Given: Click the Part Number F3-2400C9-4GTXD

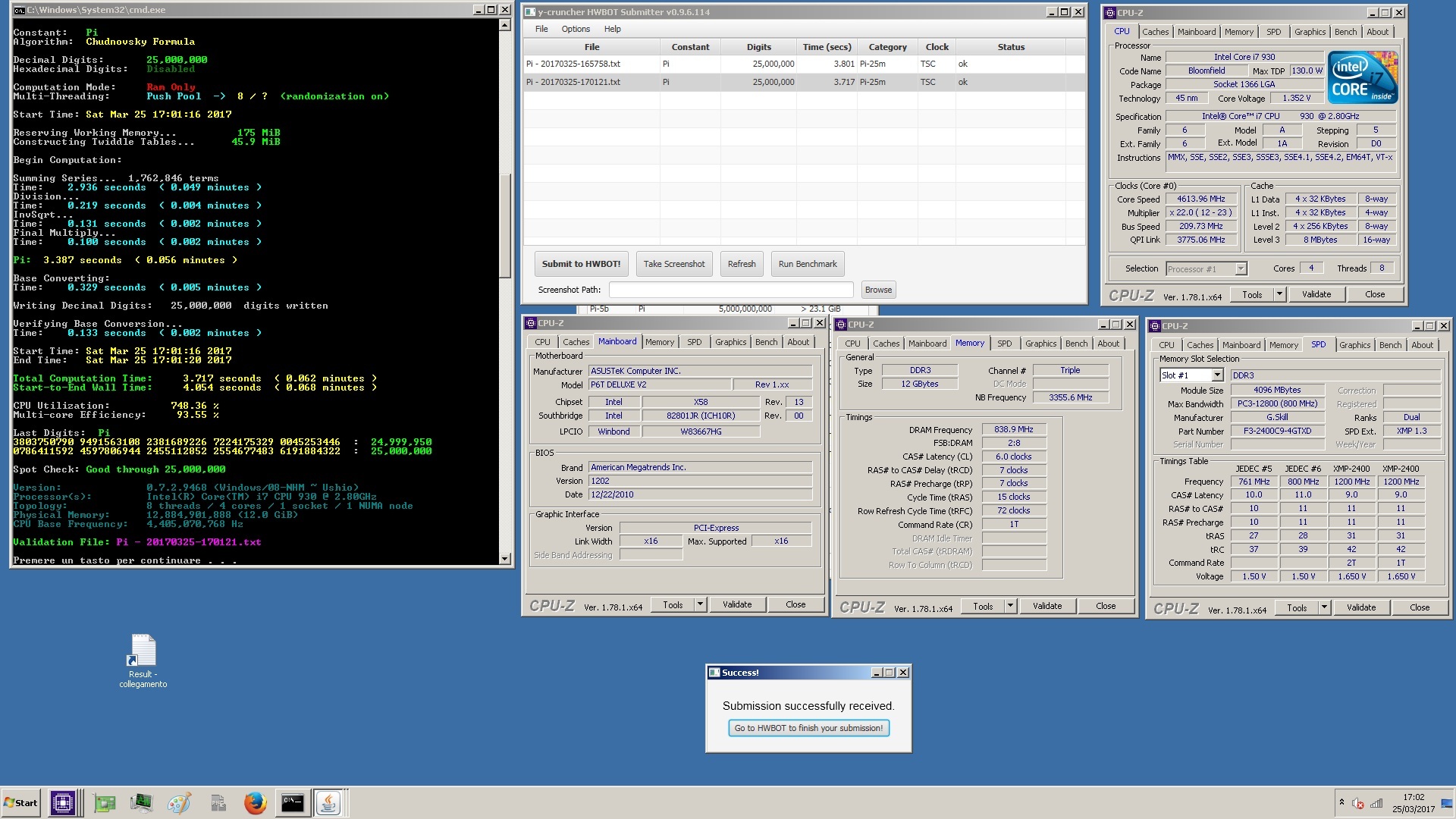Looking at the screenshot, I should pos(1277,431).
